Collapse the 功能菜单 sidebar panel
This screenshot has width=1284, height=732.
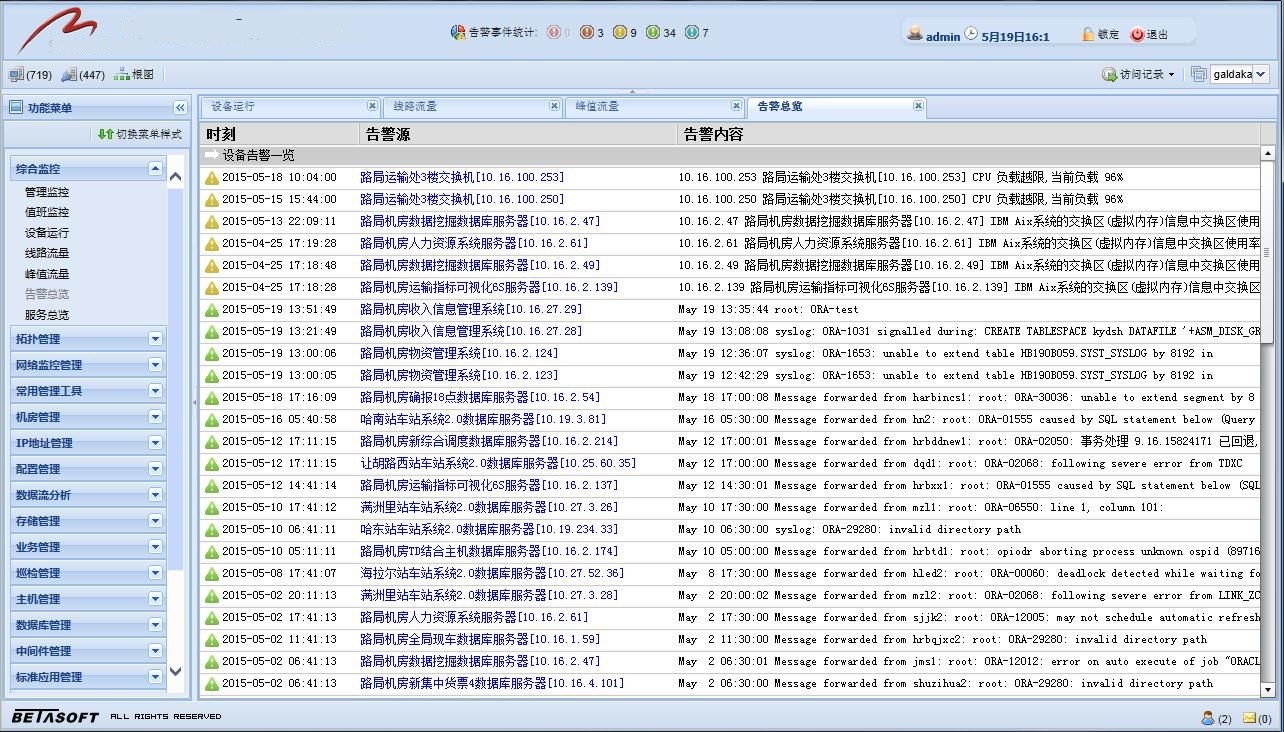tap(180, 108)
